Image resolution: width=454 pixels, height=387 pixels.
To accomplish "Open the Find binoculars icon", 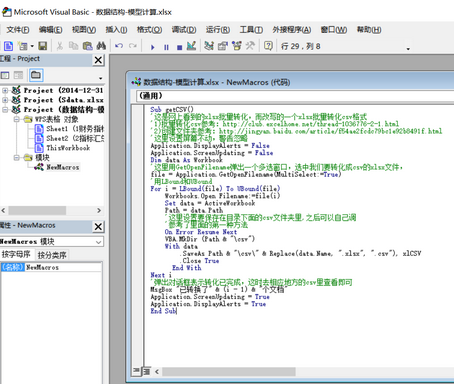I will (x=101, y=46).
